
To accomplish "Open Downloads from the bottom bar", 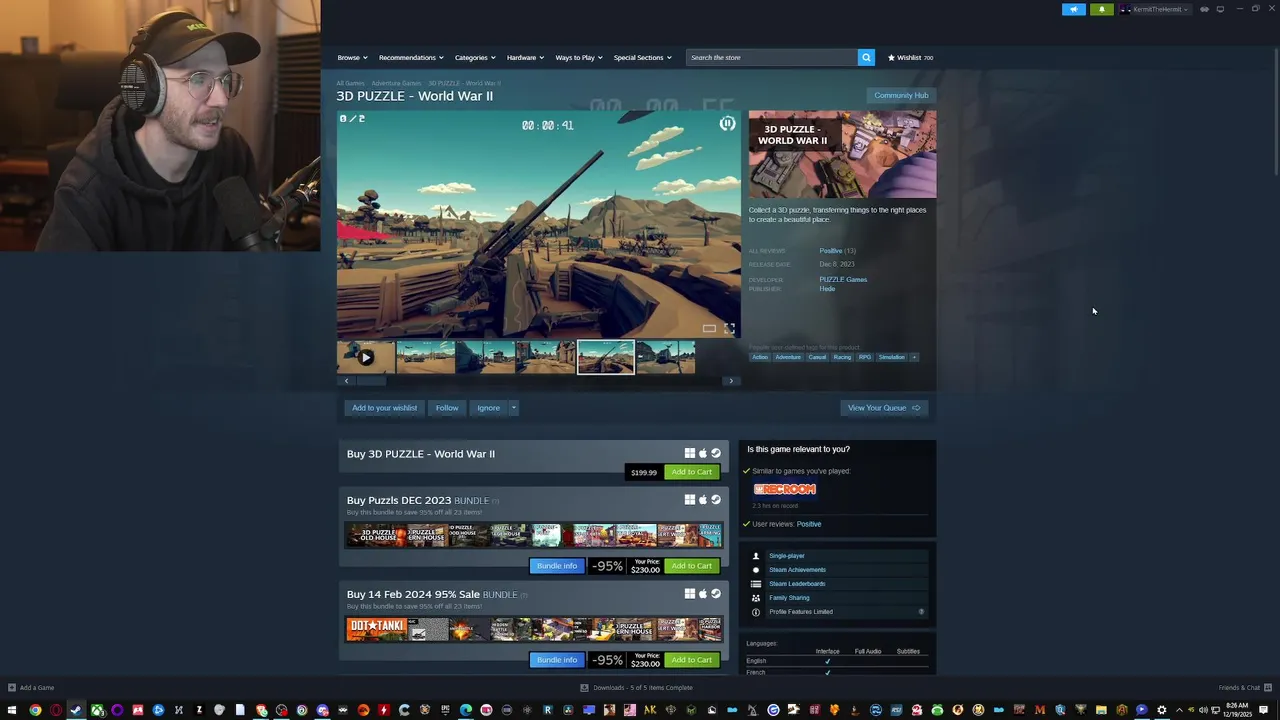I will [636, 687].
